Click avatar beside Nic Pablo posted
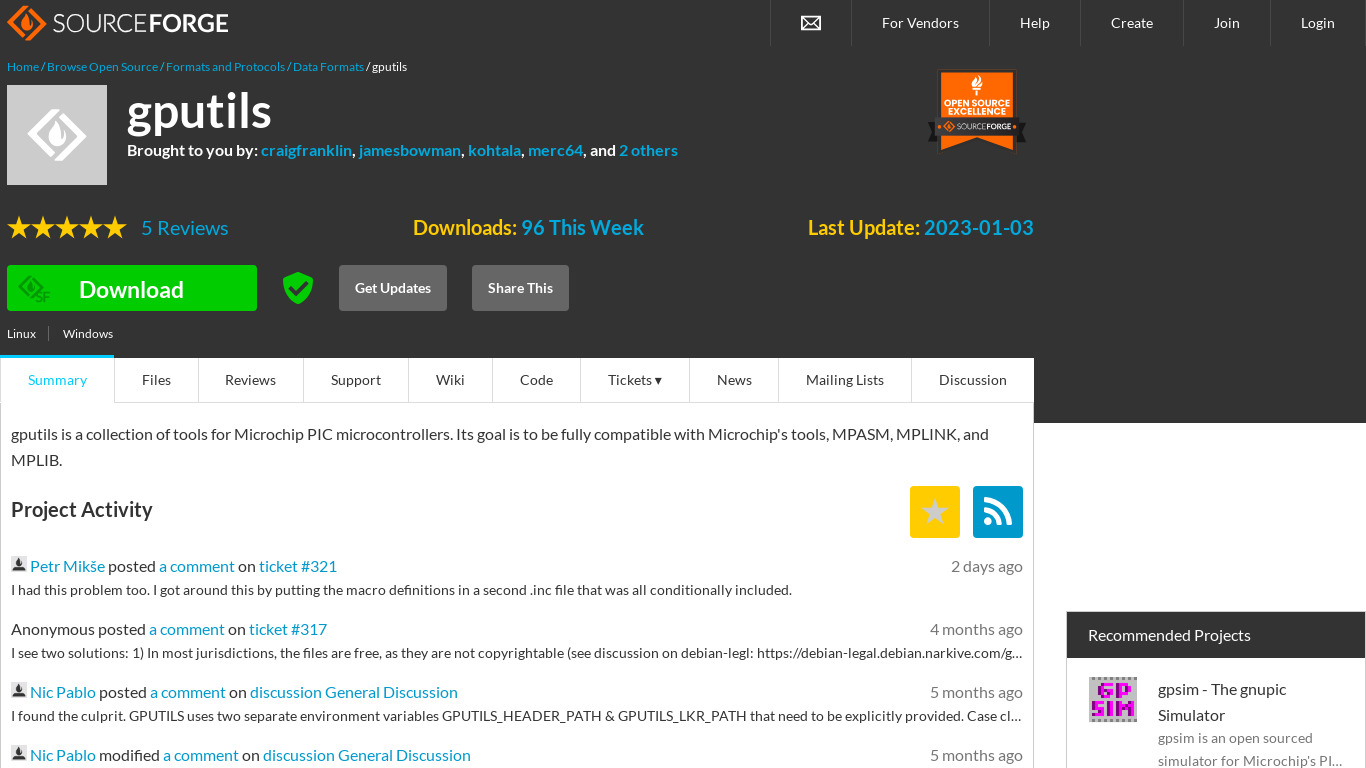The height and width of the screenshot is (768, 1366). pyautogui.click(x=19, y=691)
